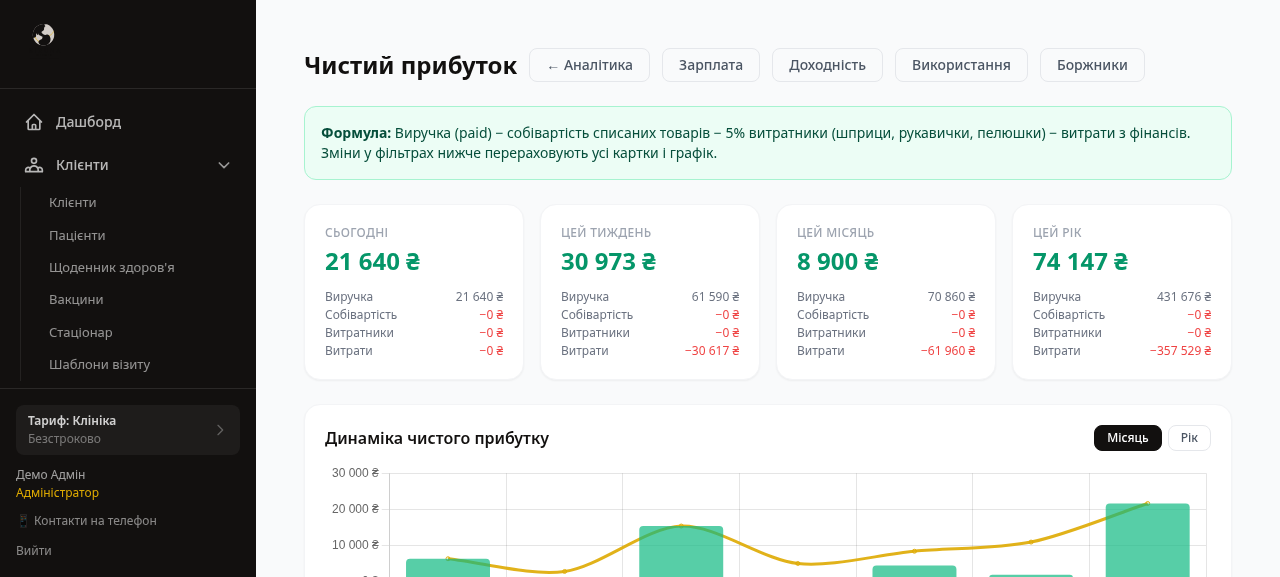Click the monthly expenses −61 960 ₴
This screenshot has width=1280, height=577.
click(948, 351)
